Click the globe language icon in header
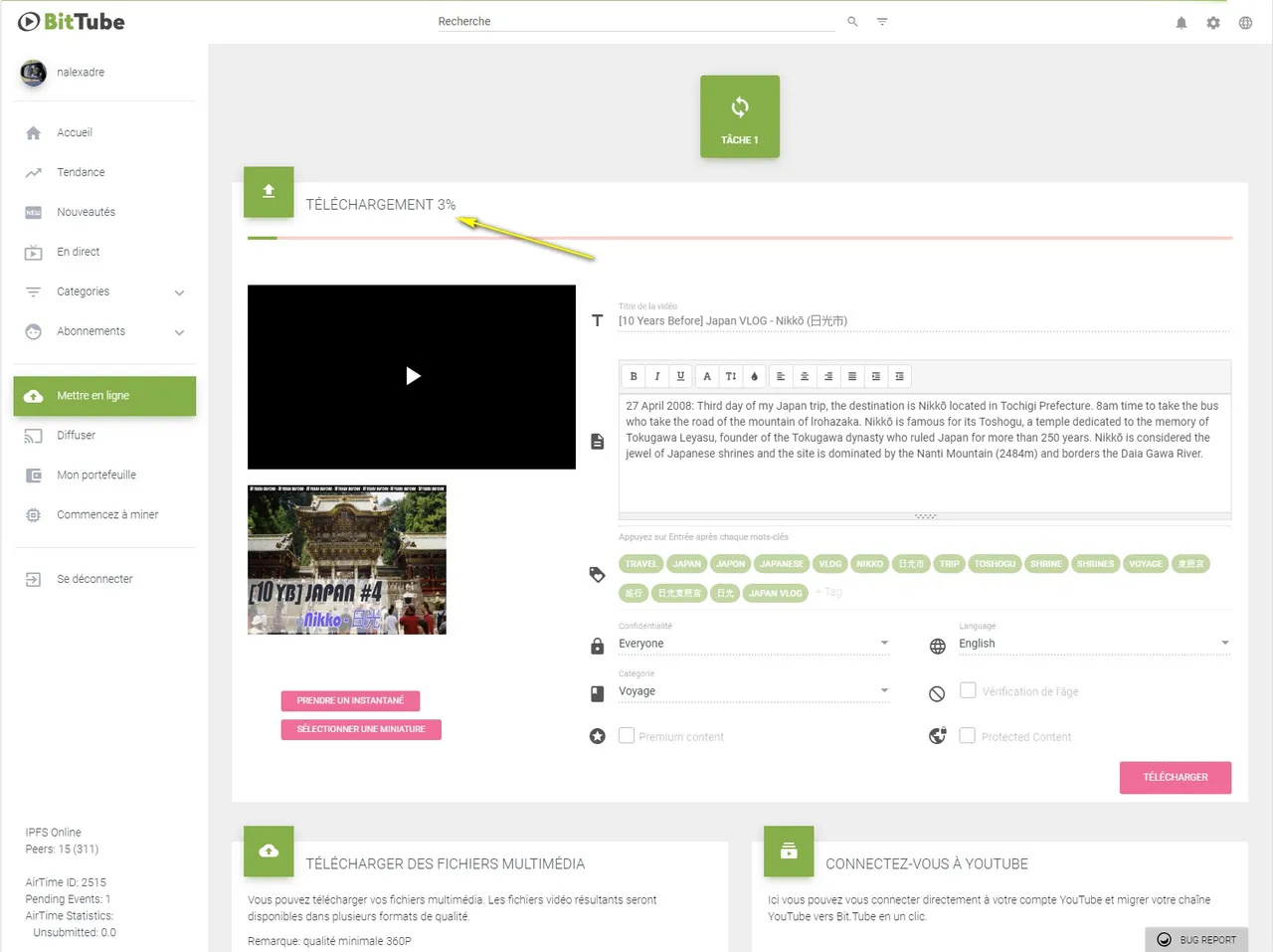 [x=1245, y=22]
